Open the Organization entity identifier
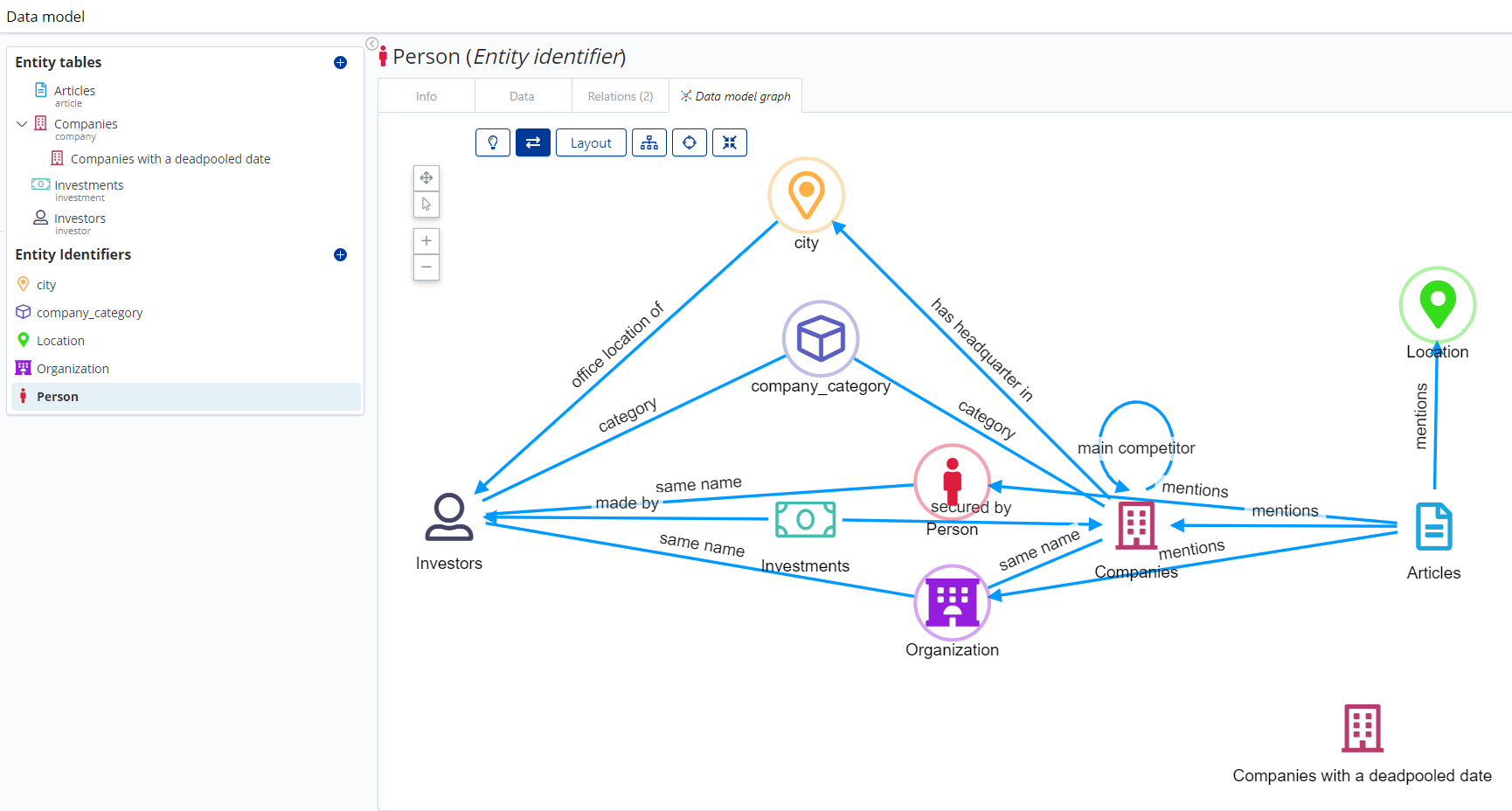Image resolution: width=1512 pixels, height=811 pixels. coord(73,368)
